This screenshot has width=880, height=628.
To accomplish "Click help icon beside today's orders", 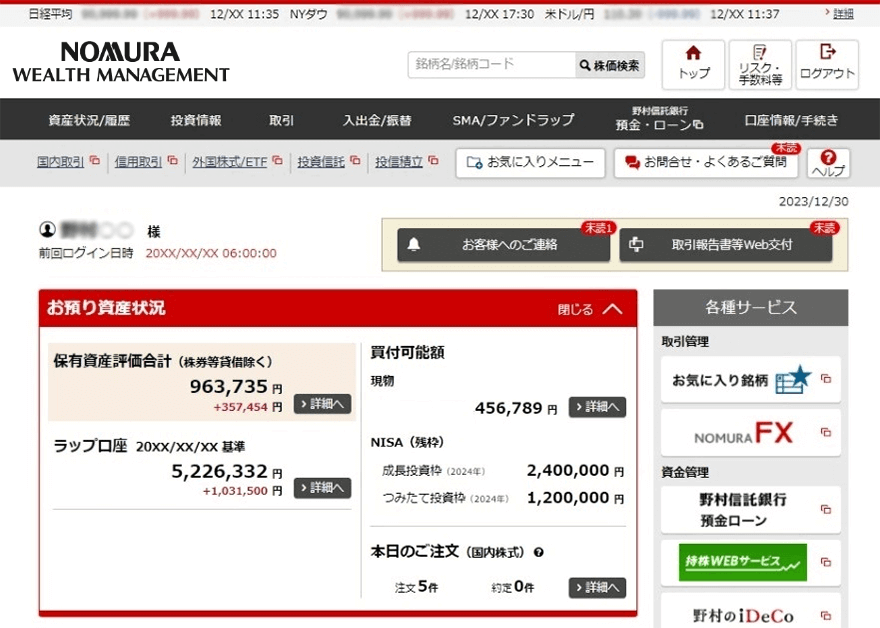I will 539,552.
